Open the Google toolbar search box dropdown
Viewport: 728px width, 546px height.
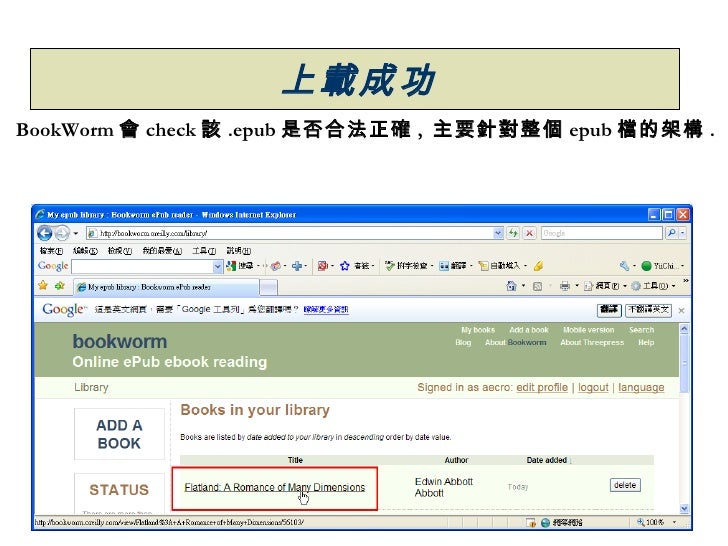coord(217,266)
